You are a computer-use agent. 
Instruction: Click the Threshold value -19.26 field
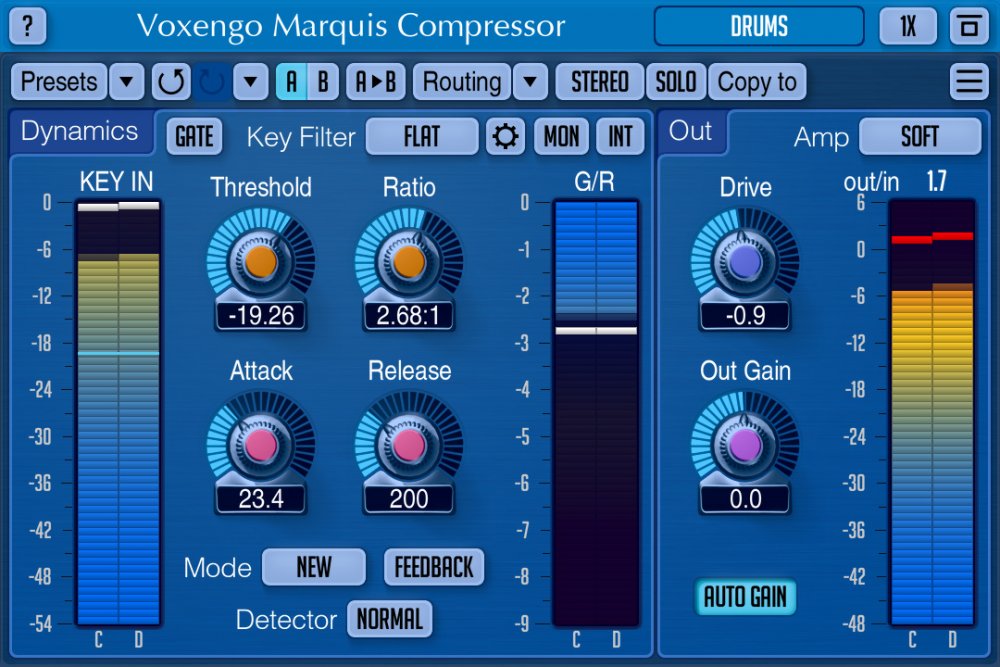261,316
